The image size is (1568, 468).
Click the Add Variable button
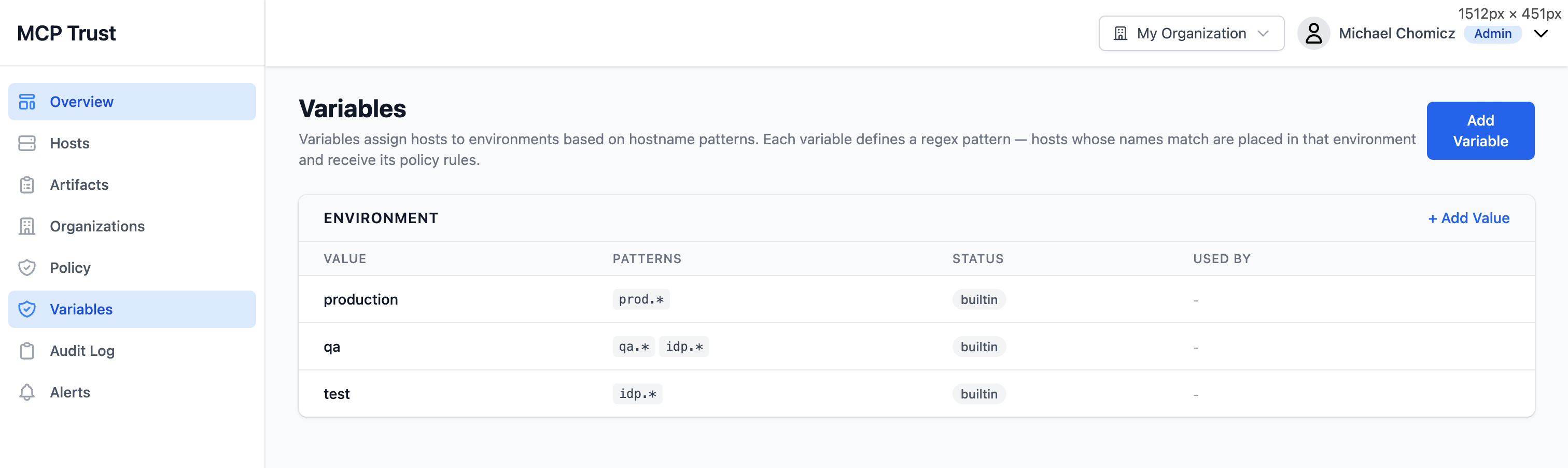1480,130
